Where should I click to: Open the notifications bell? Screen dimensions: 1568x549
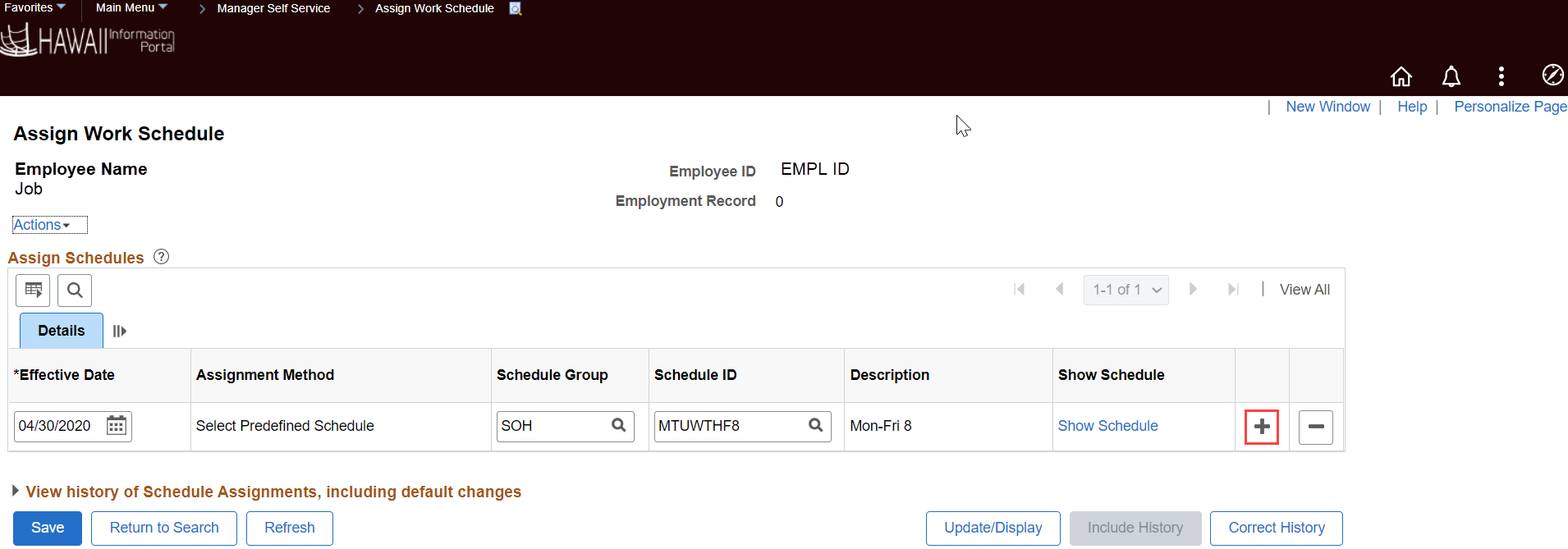tap(1451, 75)
